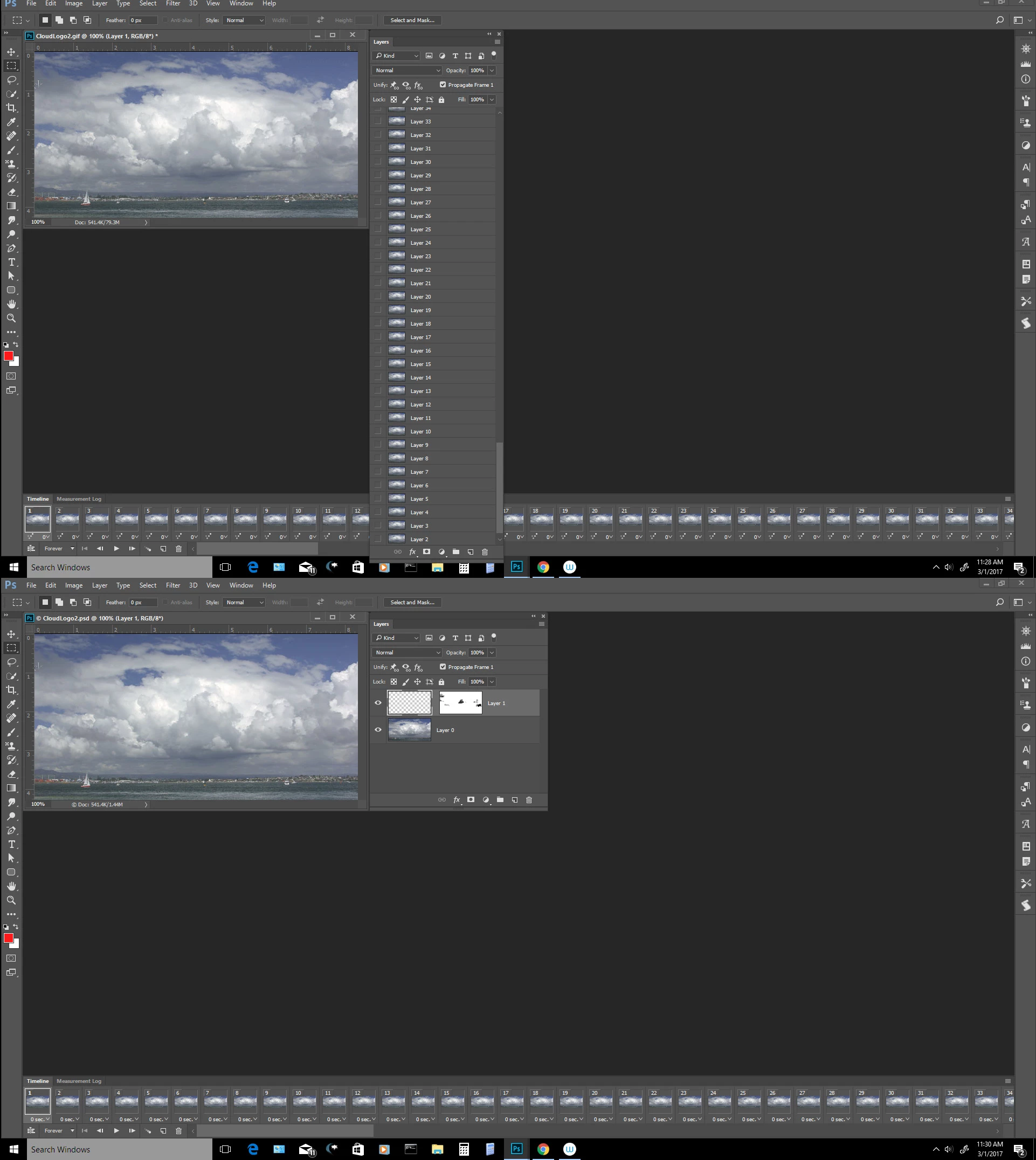
Task: Choose the Zoom tool beside the CloudLogo2.gif document
Action: (x=11, y=318)
